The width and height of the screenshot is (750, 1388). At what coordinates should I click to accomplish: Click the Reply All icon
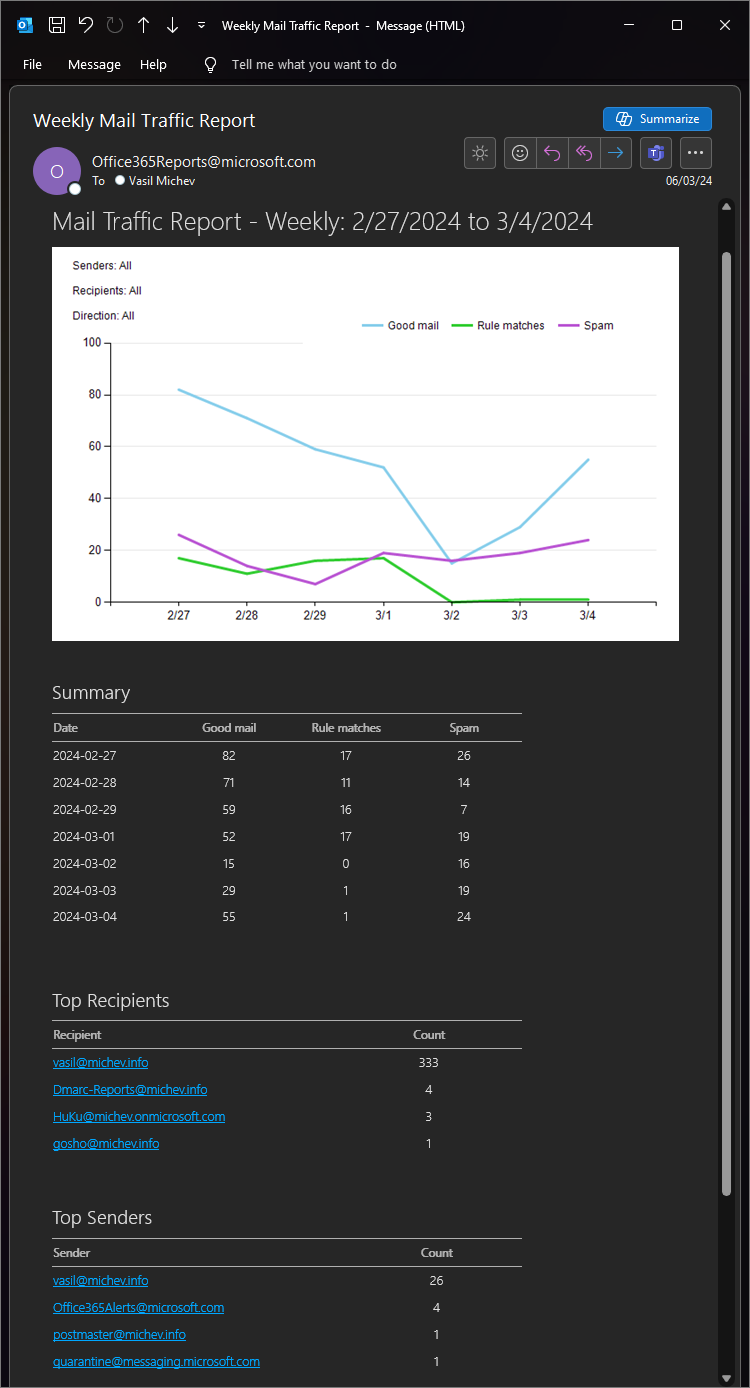(x=584, y=153)
